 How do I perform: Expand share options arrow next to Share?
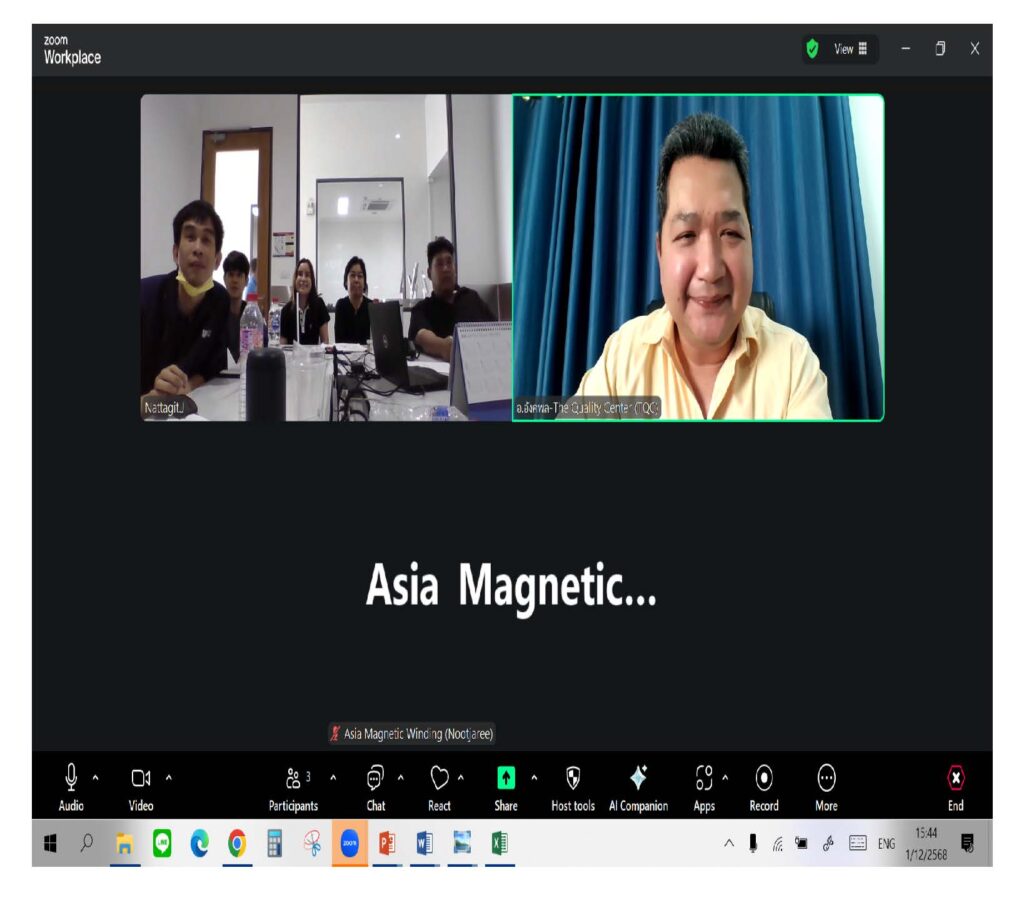(x=534, y=777)
